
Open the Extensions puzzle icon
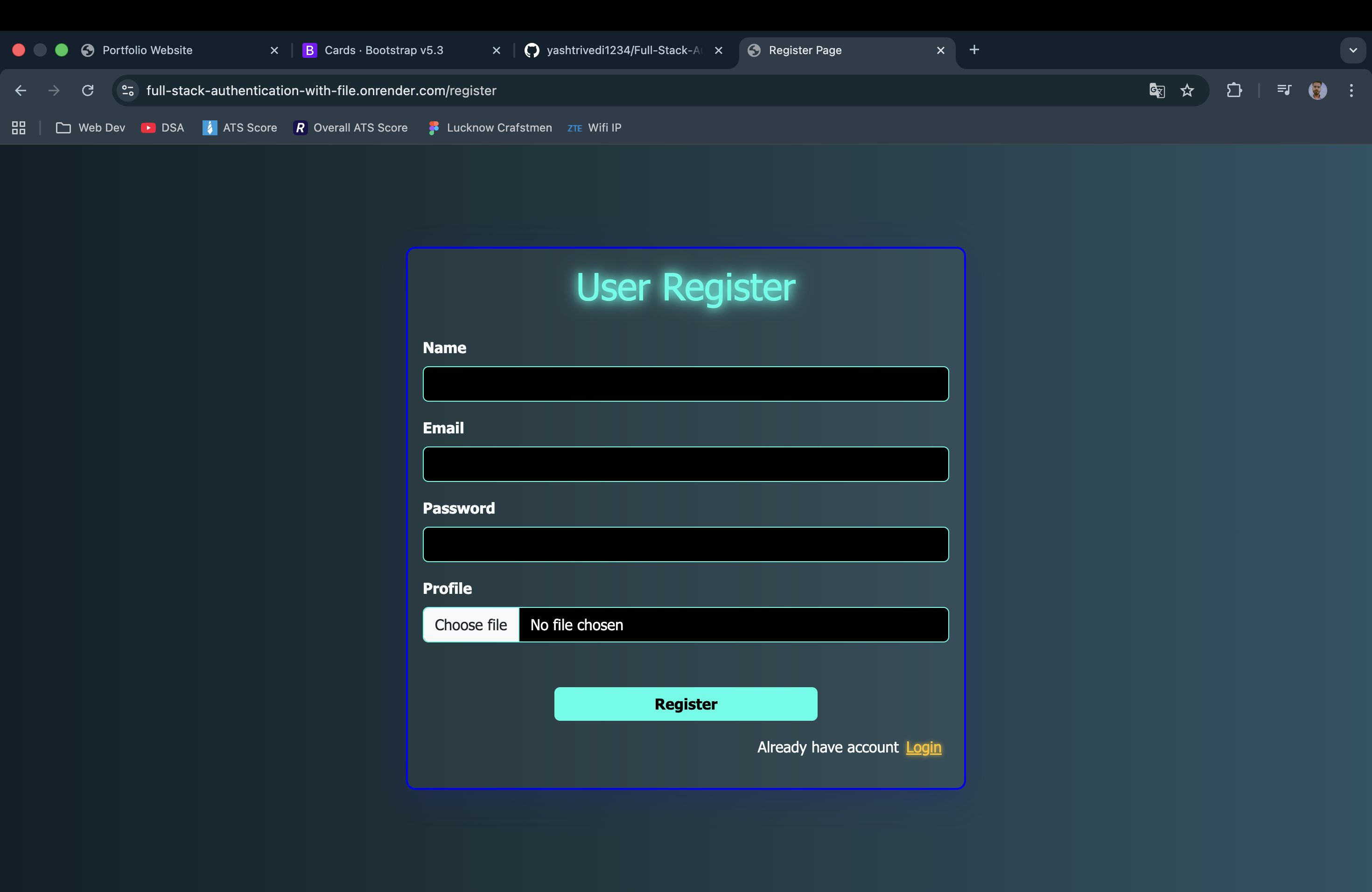coord(1234,91)
